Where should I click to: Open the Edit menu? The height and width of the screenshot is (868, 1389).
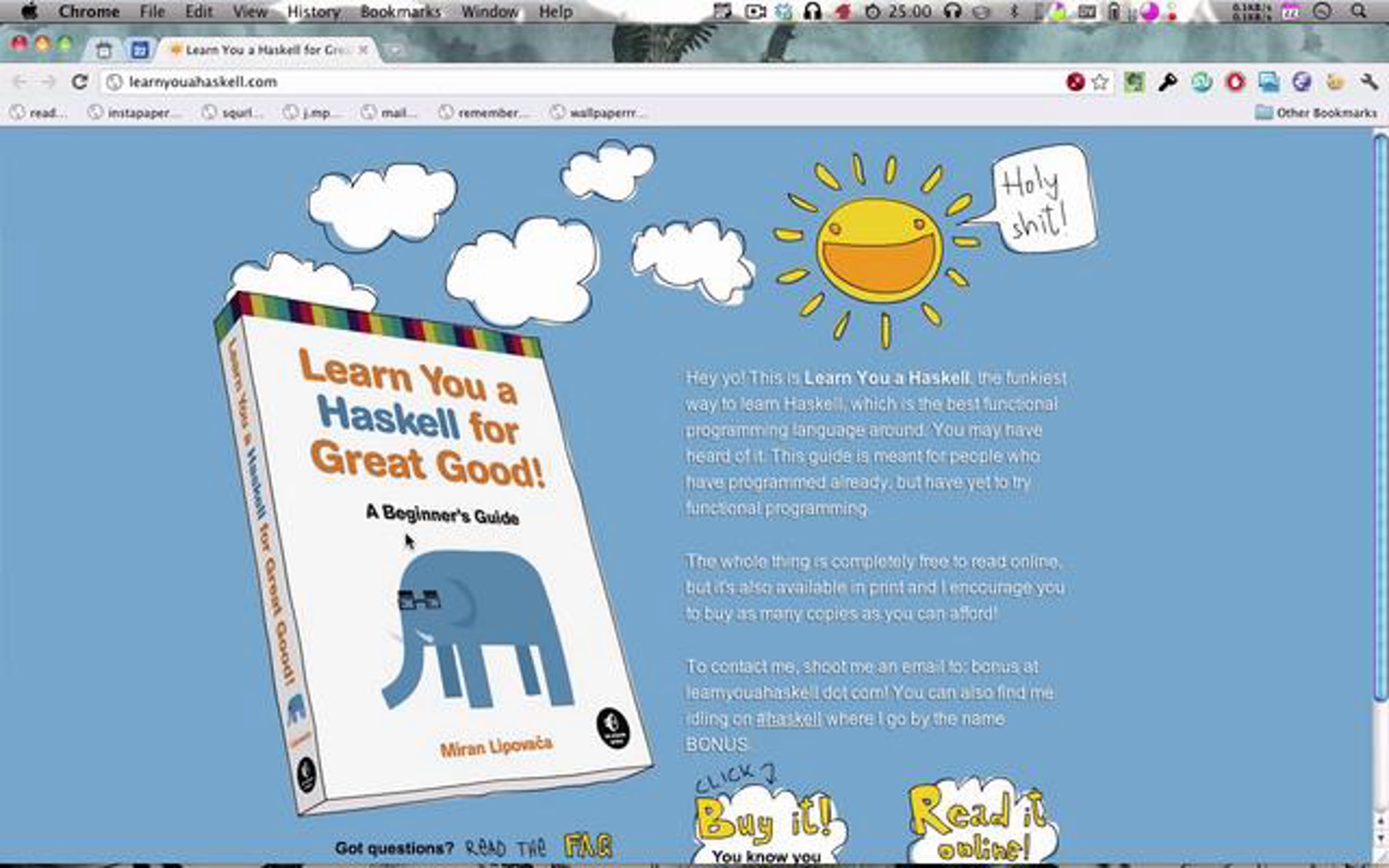pos(199,12)
